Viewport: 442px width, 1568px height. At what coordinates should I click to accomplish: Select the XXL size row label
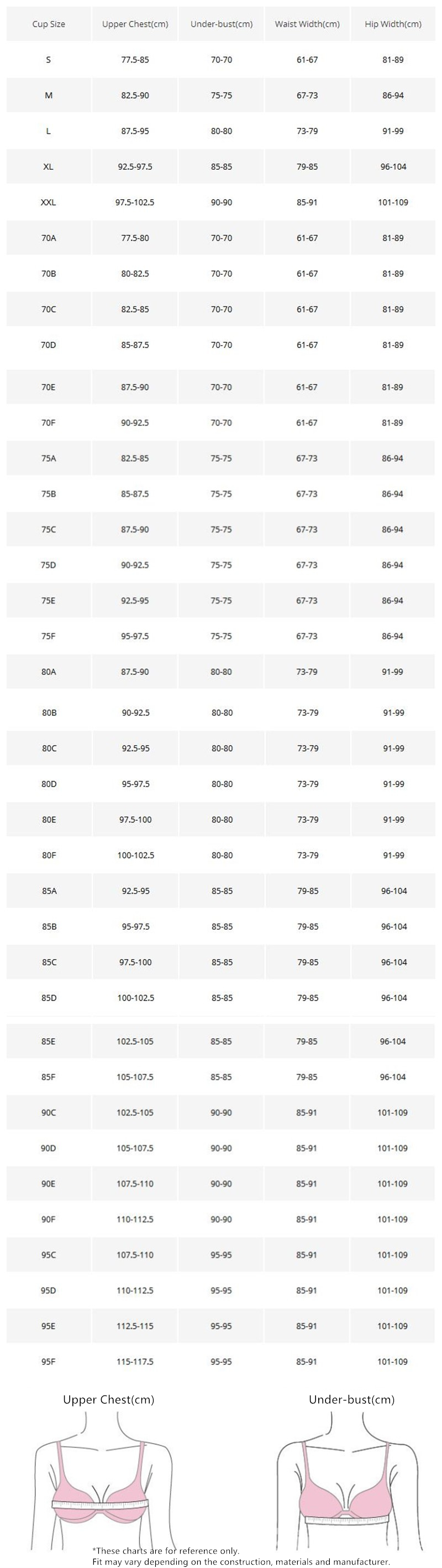pos(49,202)
